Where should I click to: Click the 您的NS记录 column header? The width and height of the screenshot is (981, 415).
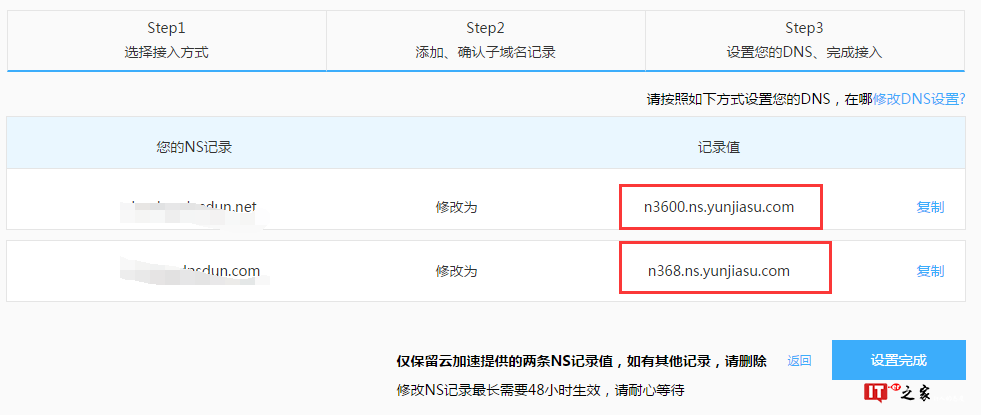[194, 147]
